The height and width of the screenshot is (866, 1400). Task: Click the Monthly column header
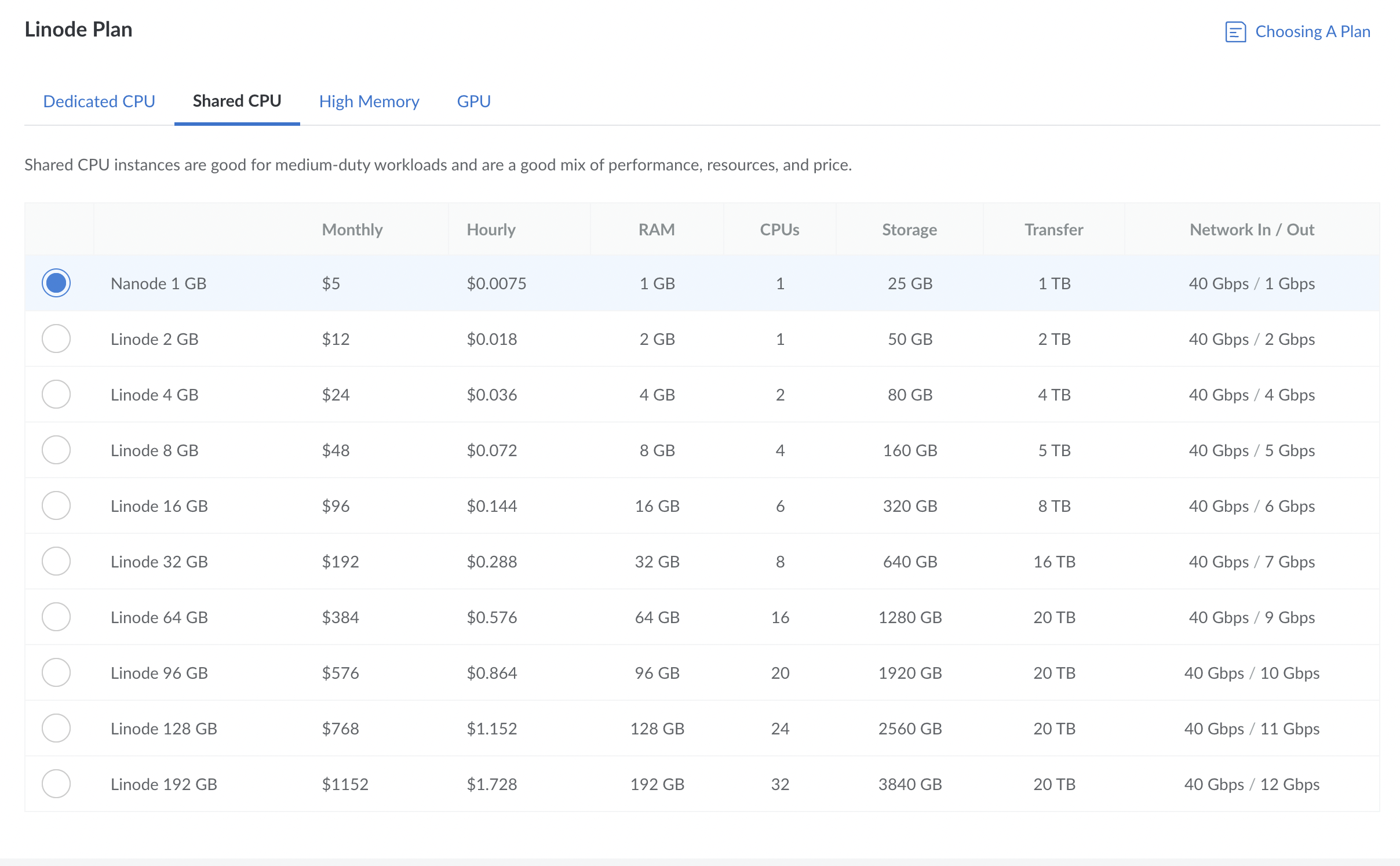(x=352, y=230)
